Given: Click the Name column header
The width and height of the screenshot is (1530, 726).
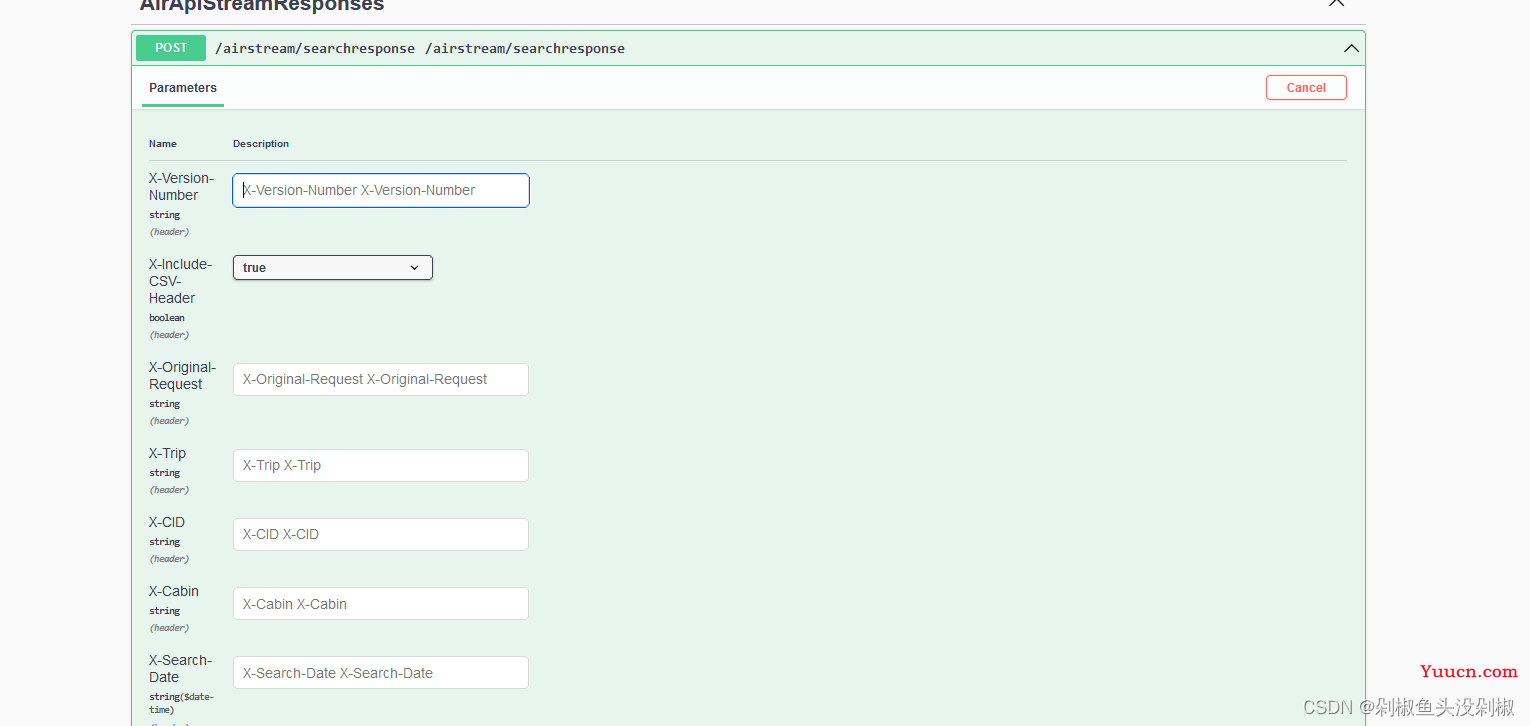Looking at the screenshot, I should pyautogui.click(x=163, y=144).
